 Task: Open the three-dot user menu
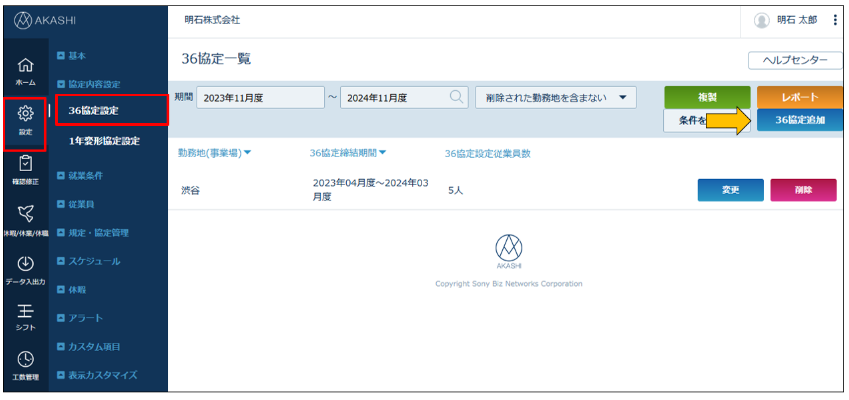(835, 20)
